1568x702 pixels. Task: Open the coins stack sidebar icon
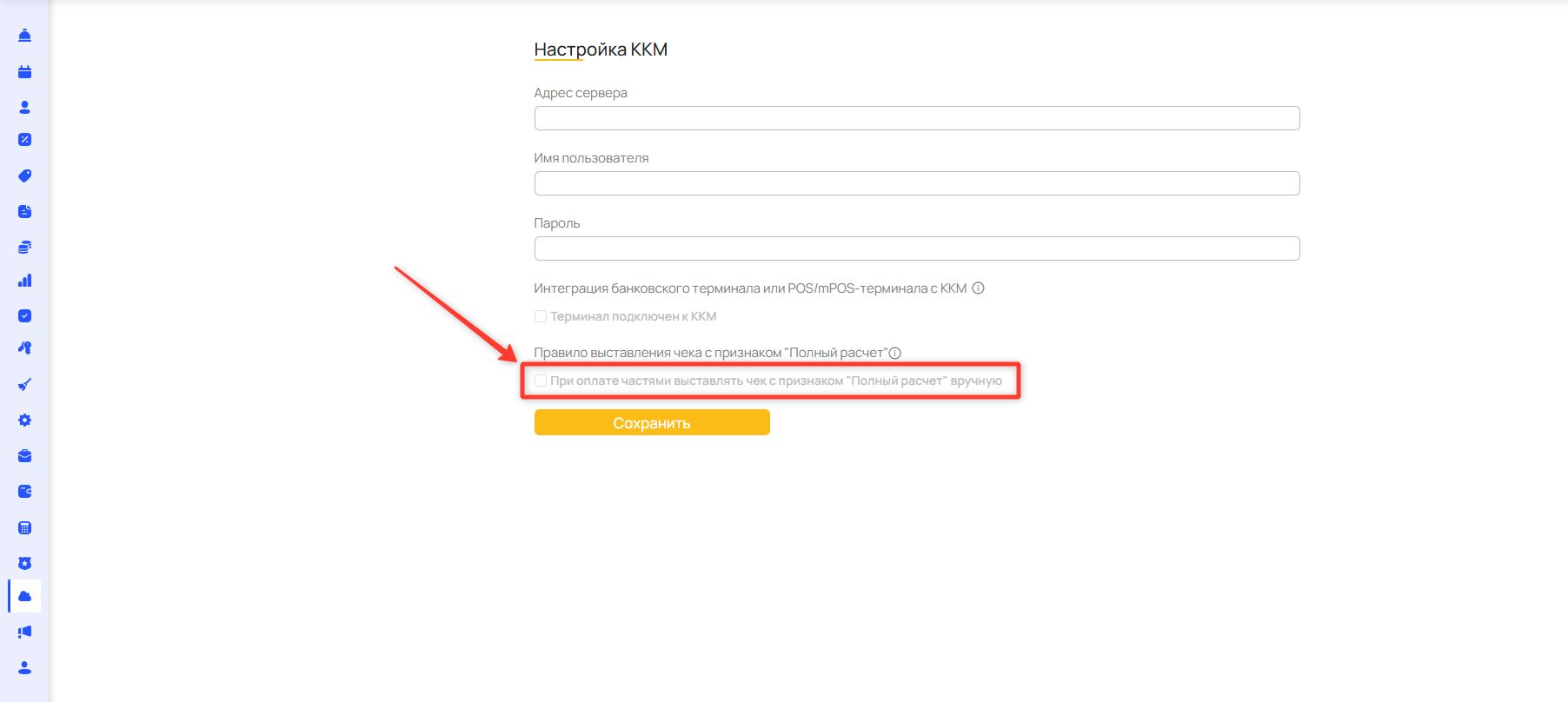tap(24, 248)
